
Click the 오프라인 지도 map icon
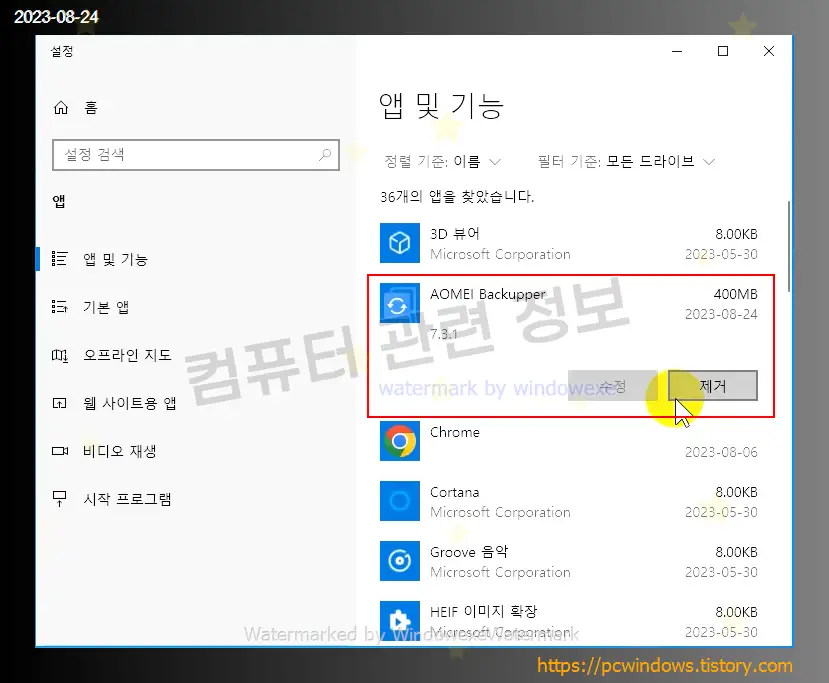tap(59, 355)
